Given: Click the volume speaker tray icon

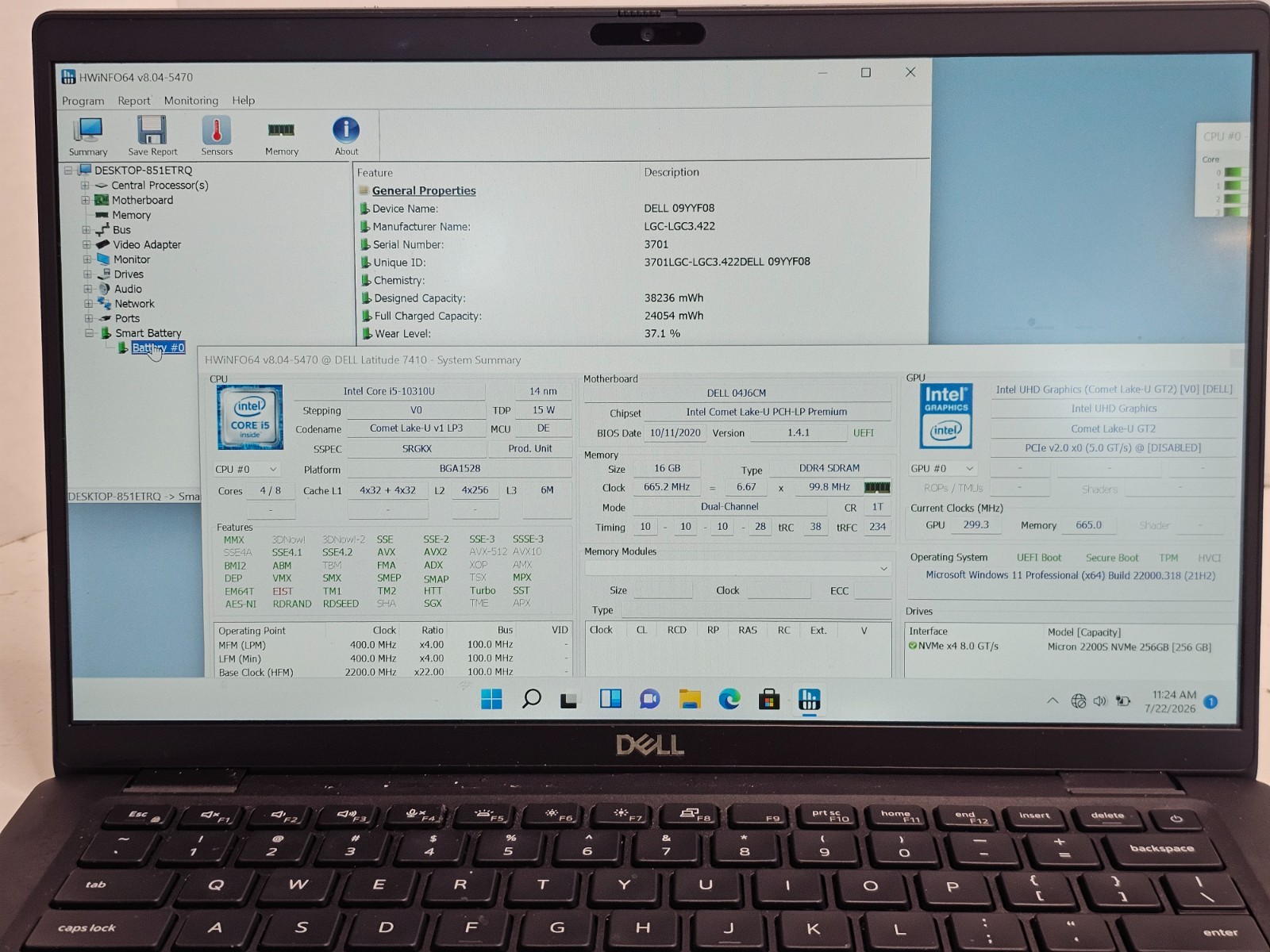Looking at the screenshot, I should 1100,701.
